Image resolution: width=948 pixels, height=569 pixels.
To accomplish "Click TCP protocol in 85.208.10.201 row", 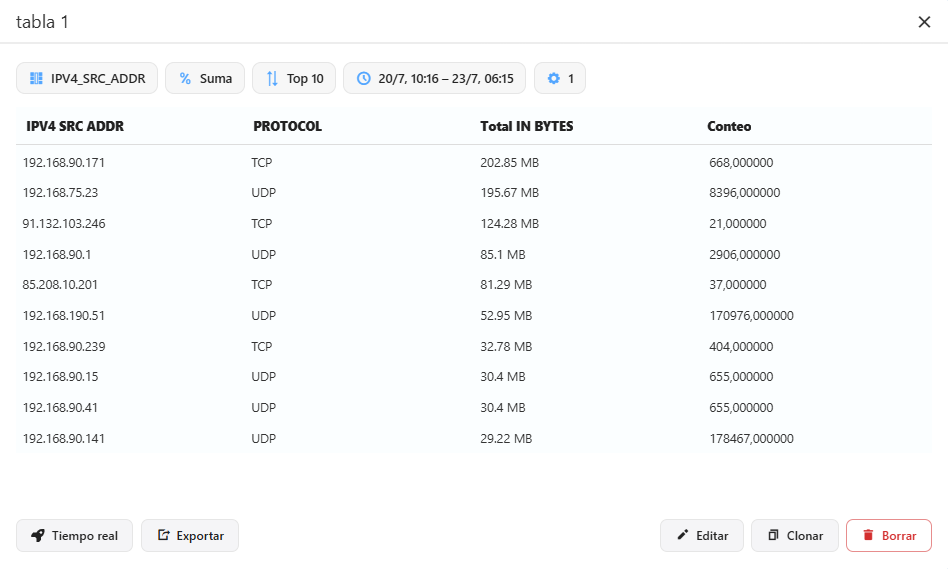I will click(x=262, y=285).
